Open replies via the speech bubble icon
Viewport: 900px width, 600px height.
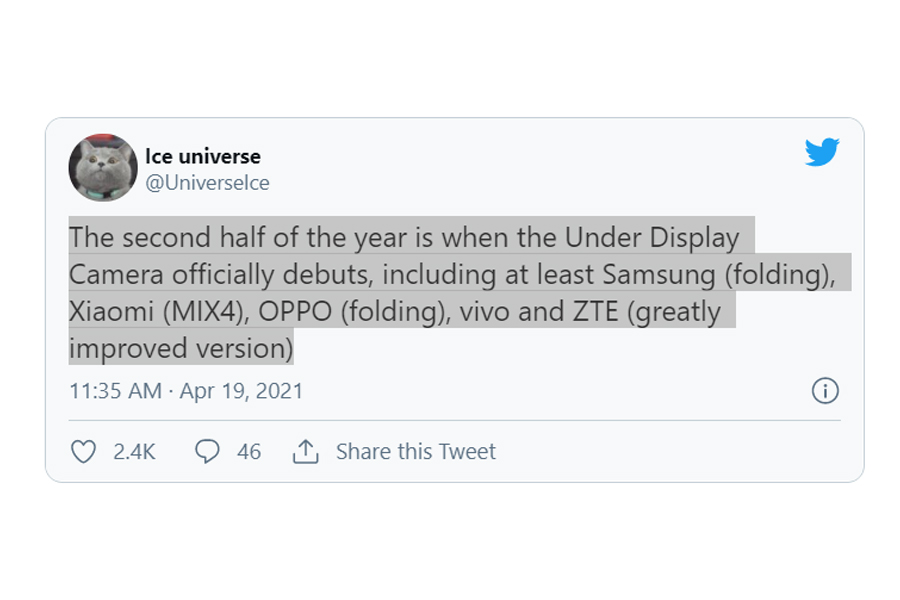207,452
